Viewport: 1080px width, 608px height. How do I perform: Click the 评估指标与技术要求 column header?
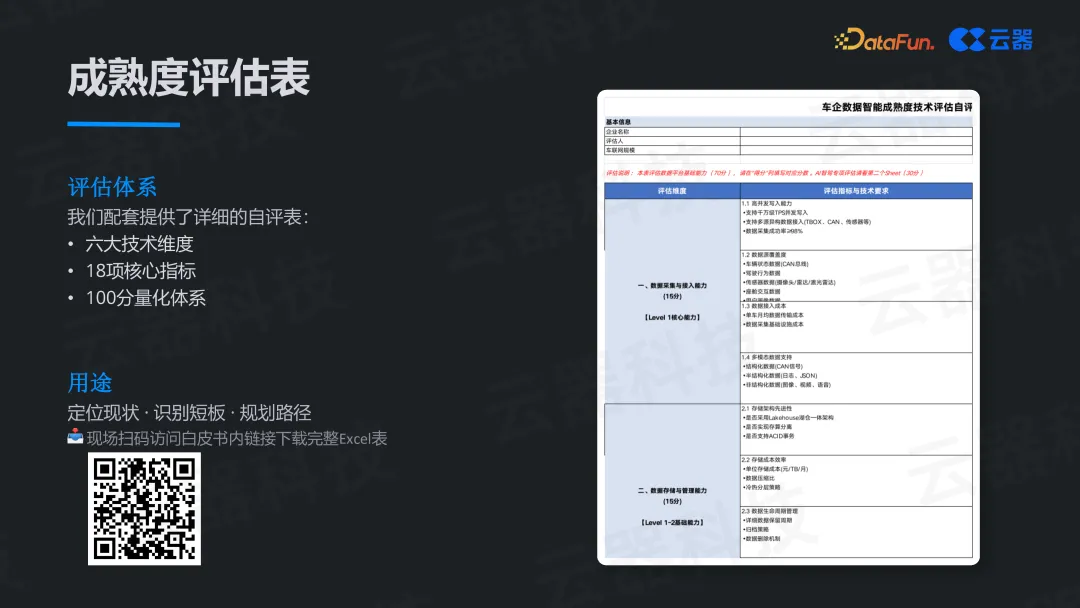(856, 191)
